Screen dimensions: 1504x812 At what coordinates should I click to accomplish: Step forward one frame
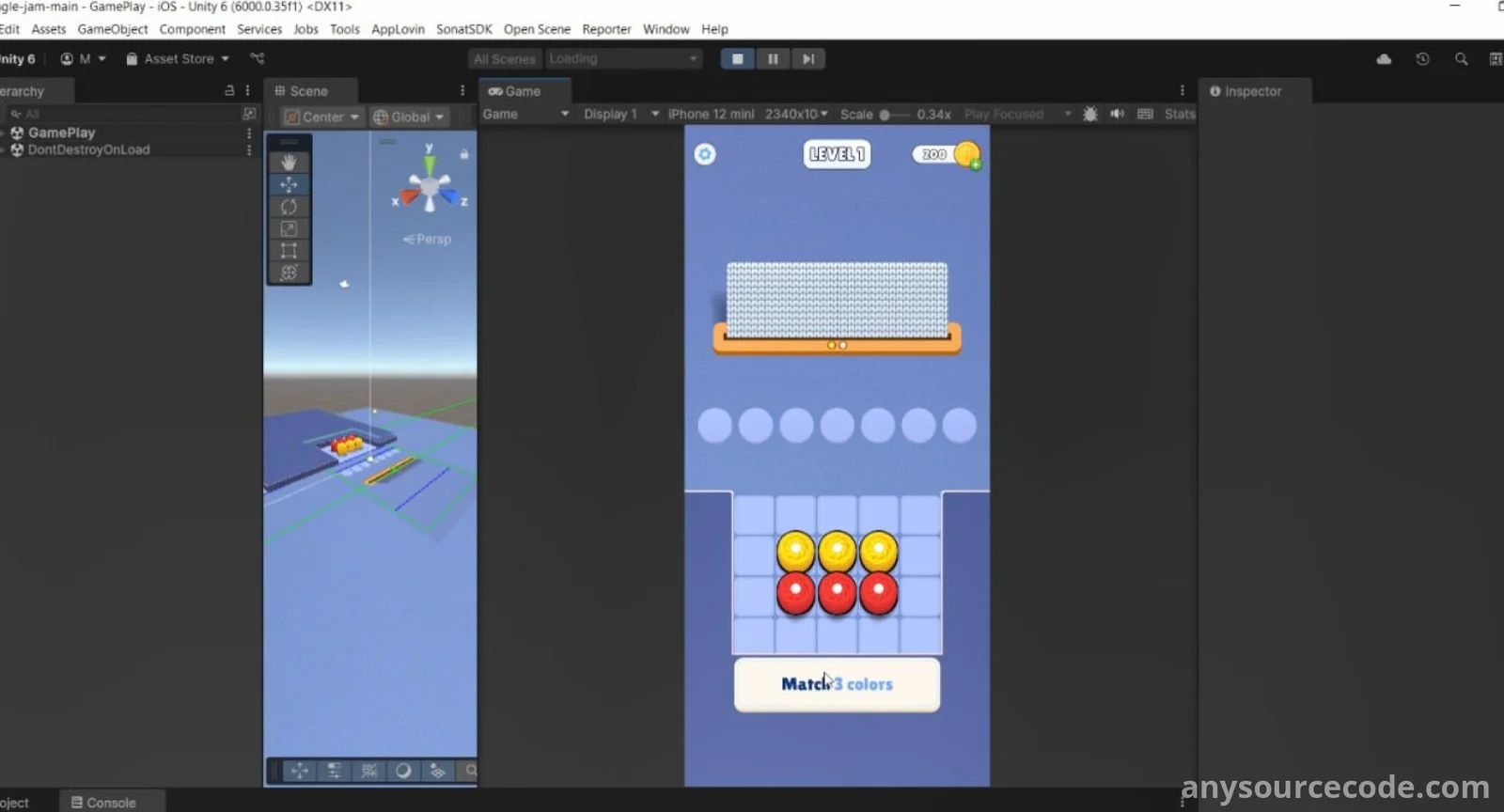pyautogui.click(x=807, y=59)
